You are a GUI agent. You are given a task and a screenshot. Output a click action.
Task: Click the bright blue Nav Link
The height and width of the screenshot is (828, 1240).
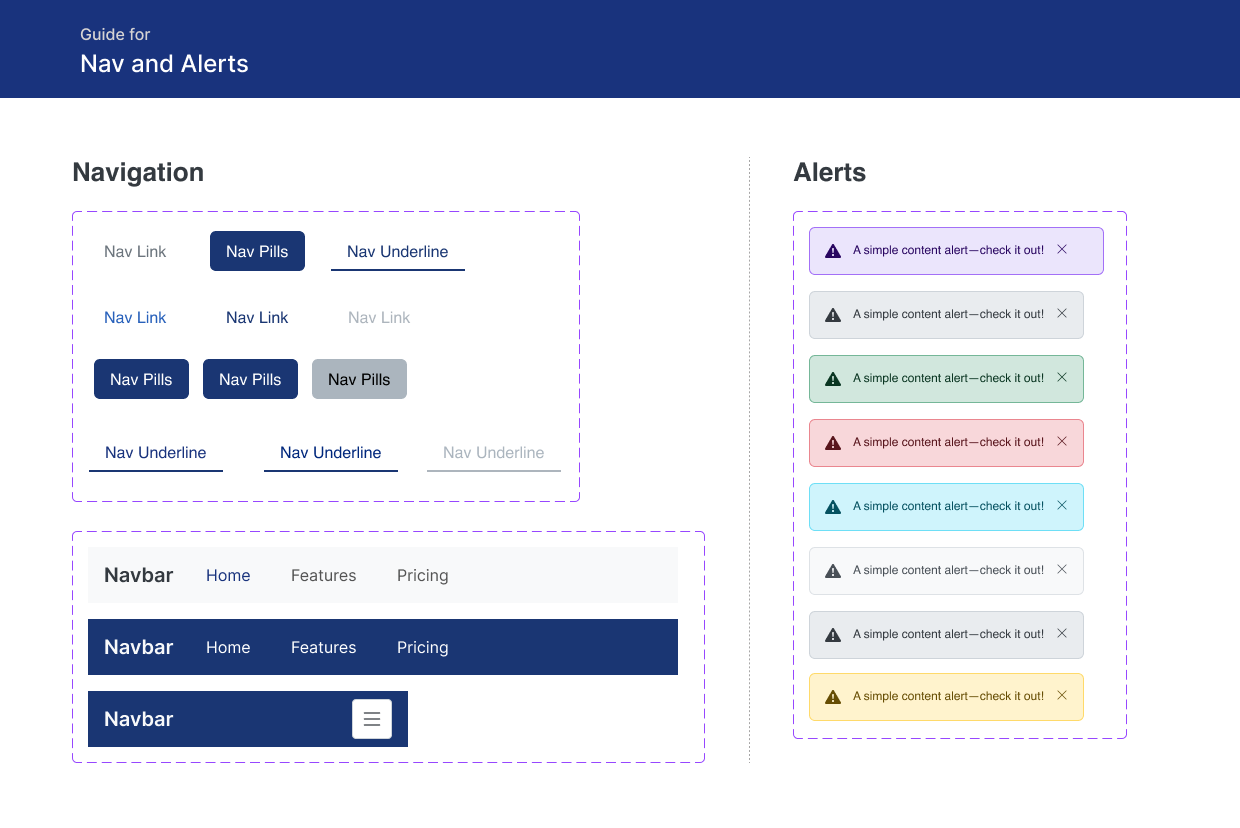click(x=135, y=317)
